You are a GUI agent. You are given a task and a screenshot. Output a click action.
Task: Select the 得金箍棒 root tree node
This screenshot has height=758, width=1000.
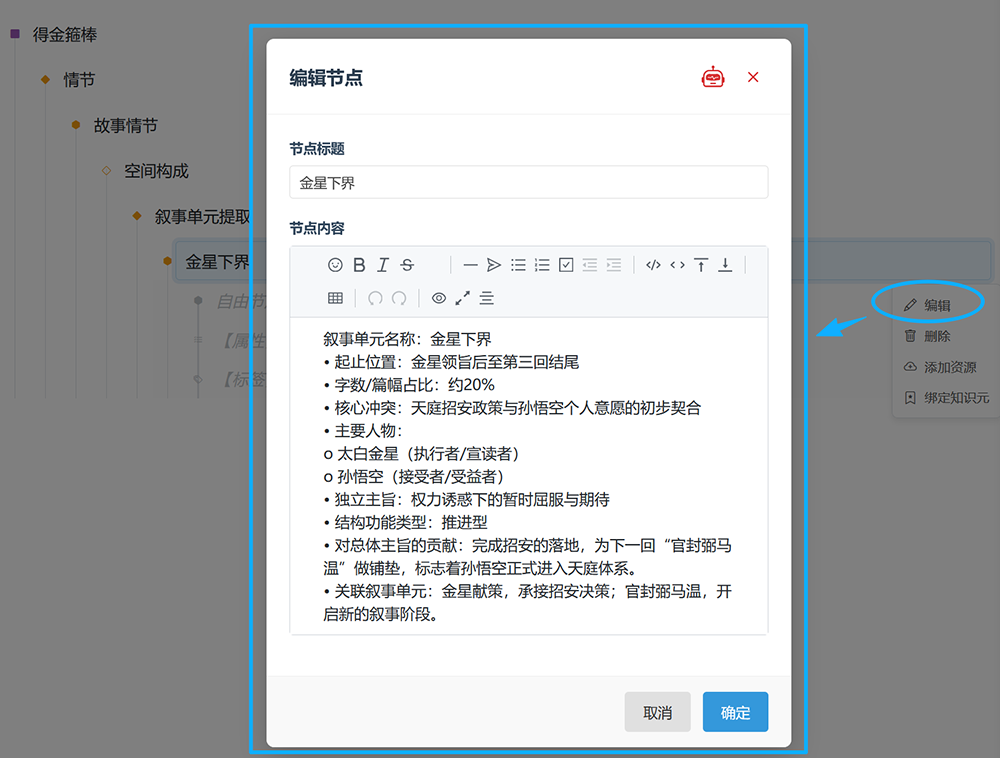(x=65, y=34)
